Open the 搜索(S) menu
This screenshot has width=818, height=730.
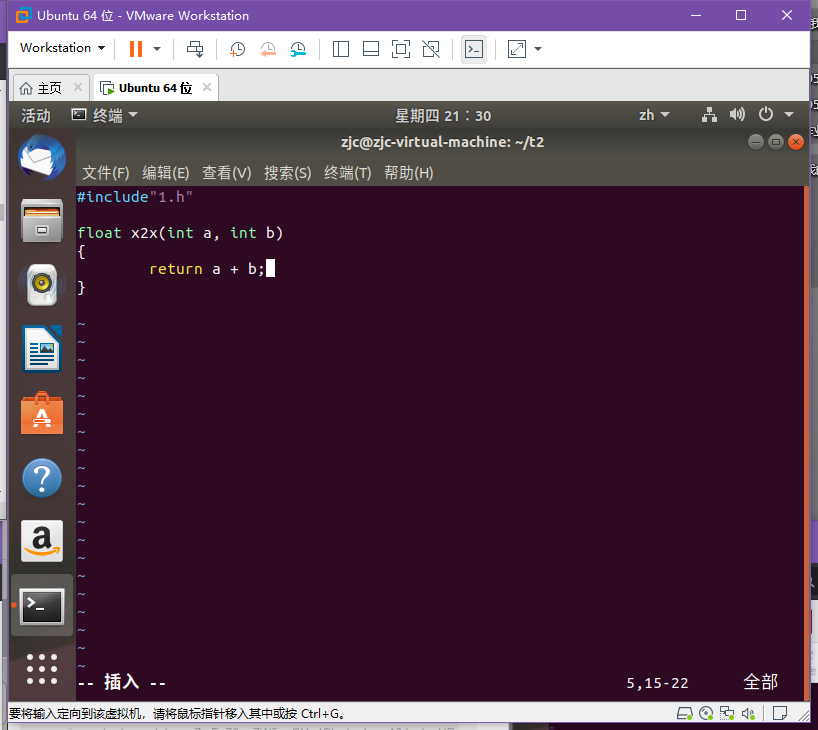(x=287, y=173)
